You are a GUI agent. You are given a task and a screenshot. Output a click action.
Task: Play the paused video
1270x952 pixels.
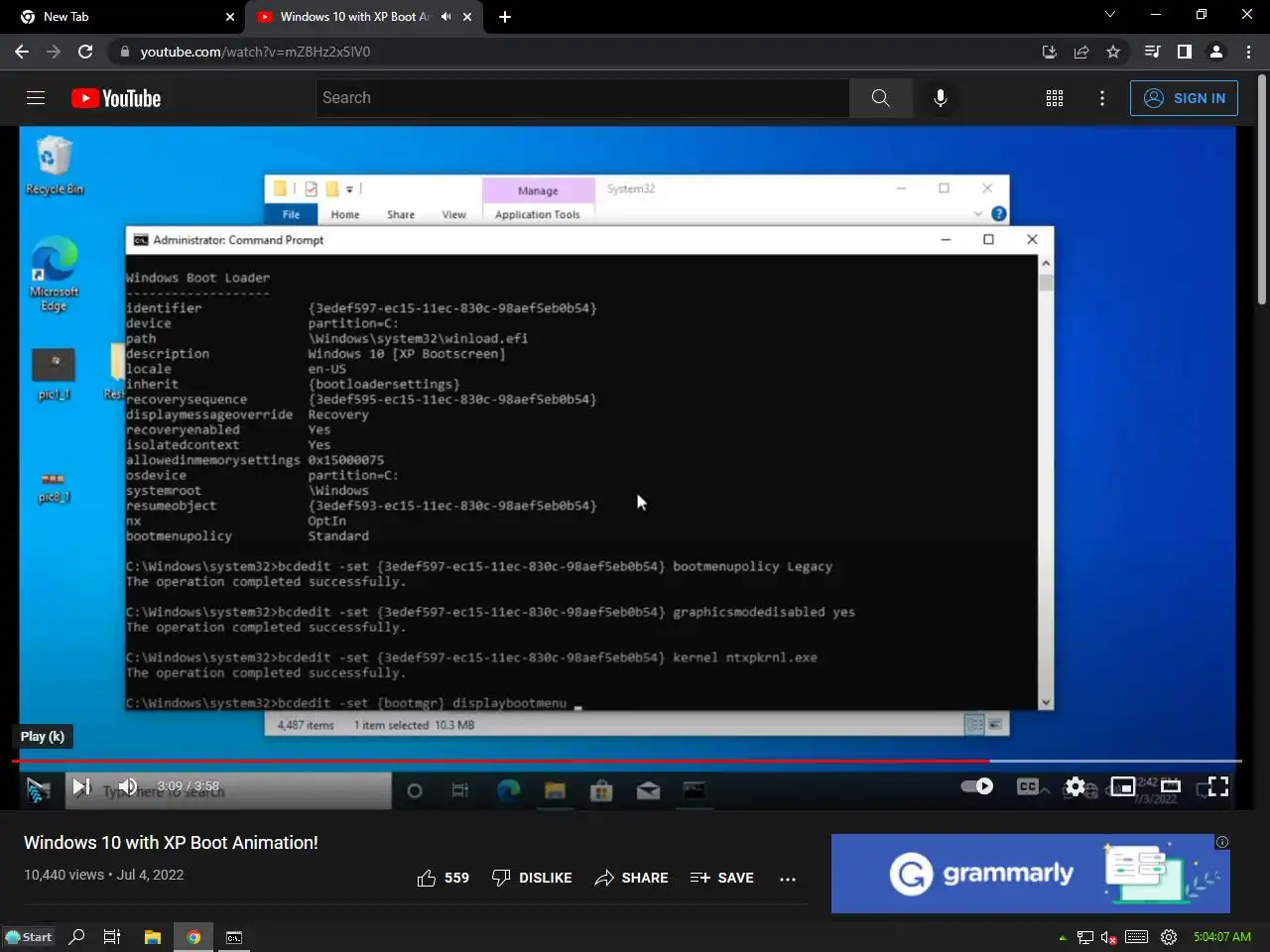pyautogui.click(x=39, y=787)
